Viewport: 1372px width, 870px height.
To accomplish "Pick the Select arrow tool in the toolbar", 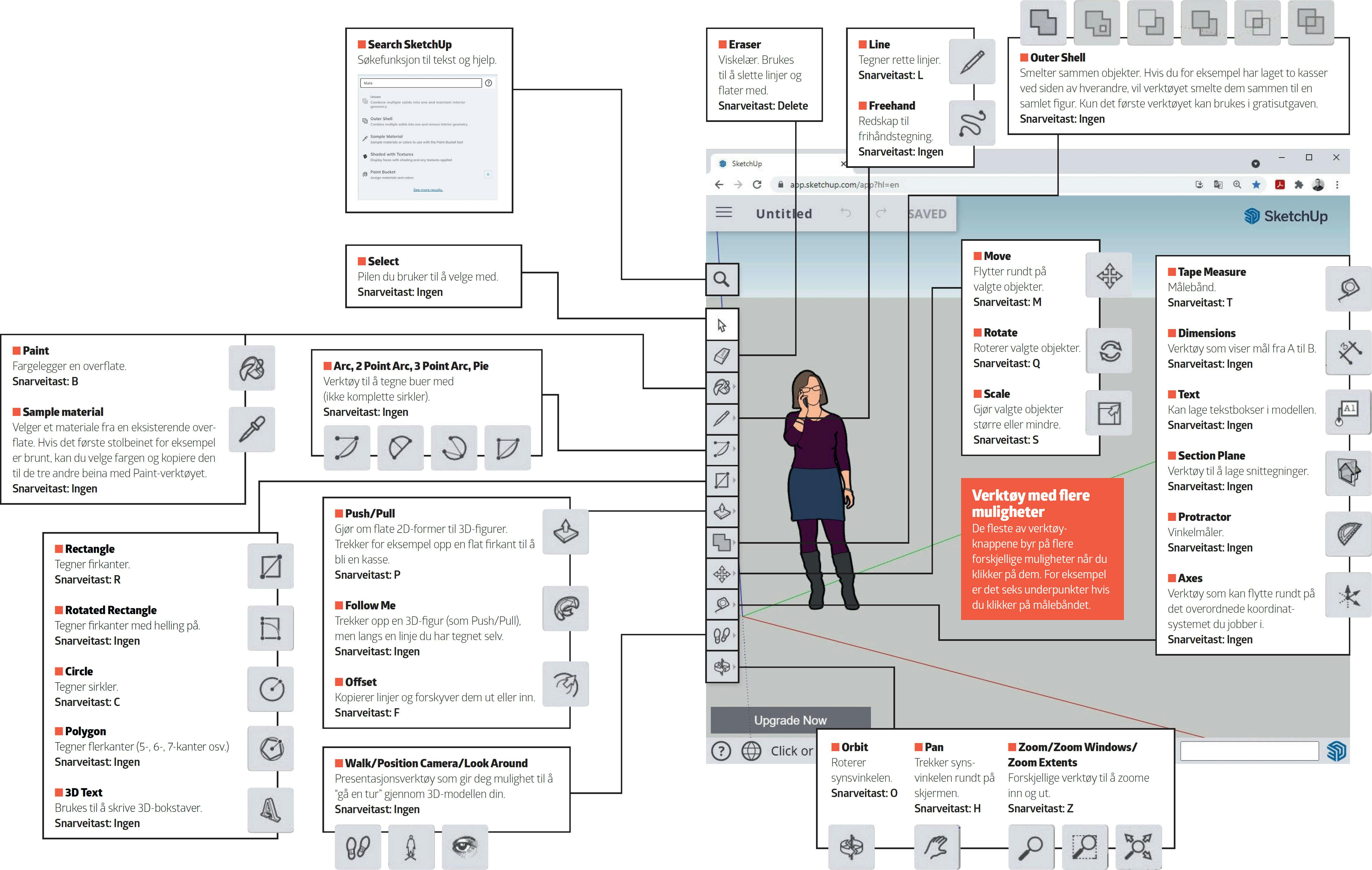I will point(722,325).
